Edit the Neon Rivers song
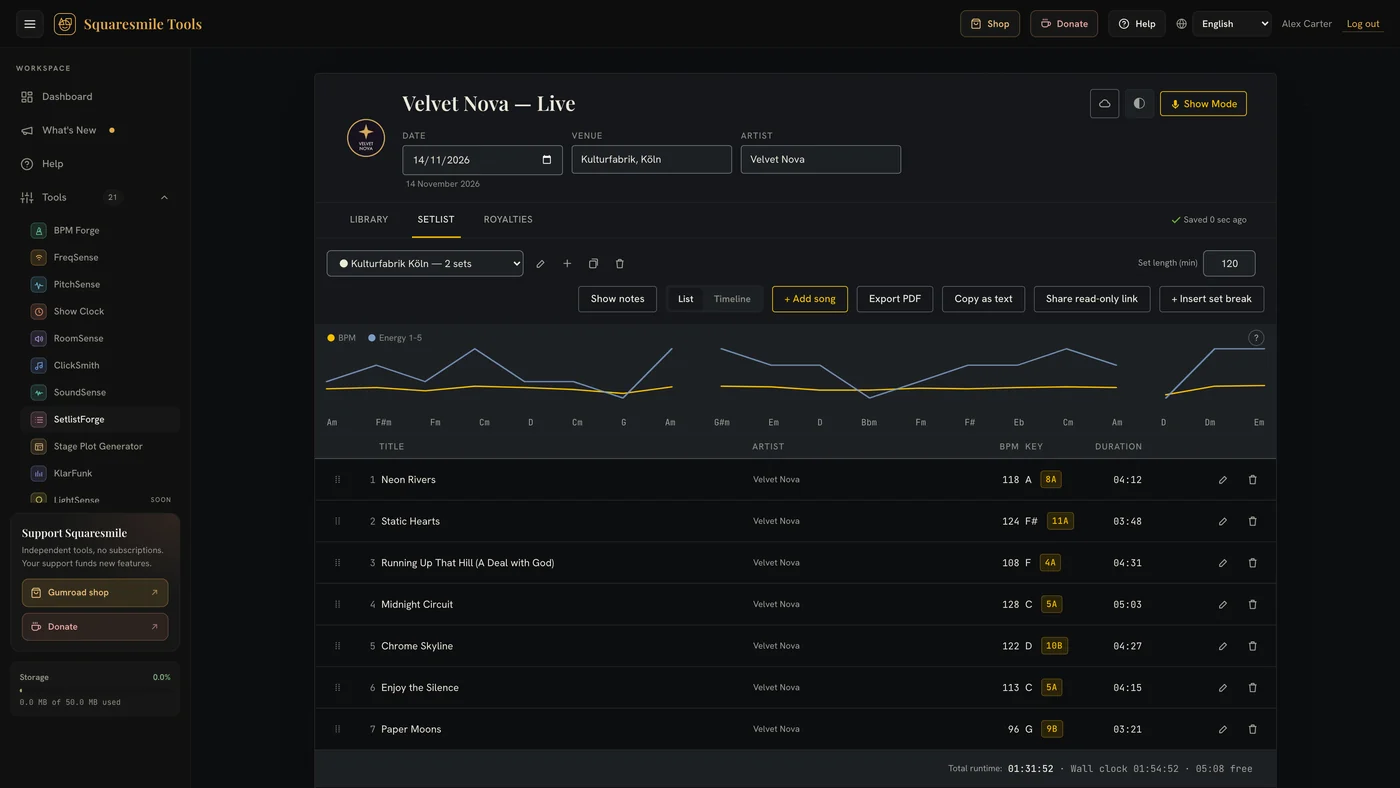The height and width of the screenshot is (788, 1400). click(1222, 480)
